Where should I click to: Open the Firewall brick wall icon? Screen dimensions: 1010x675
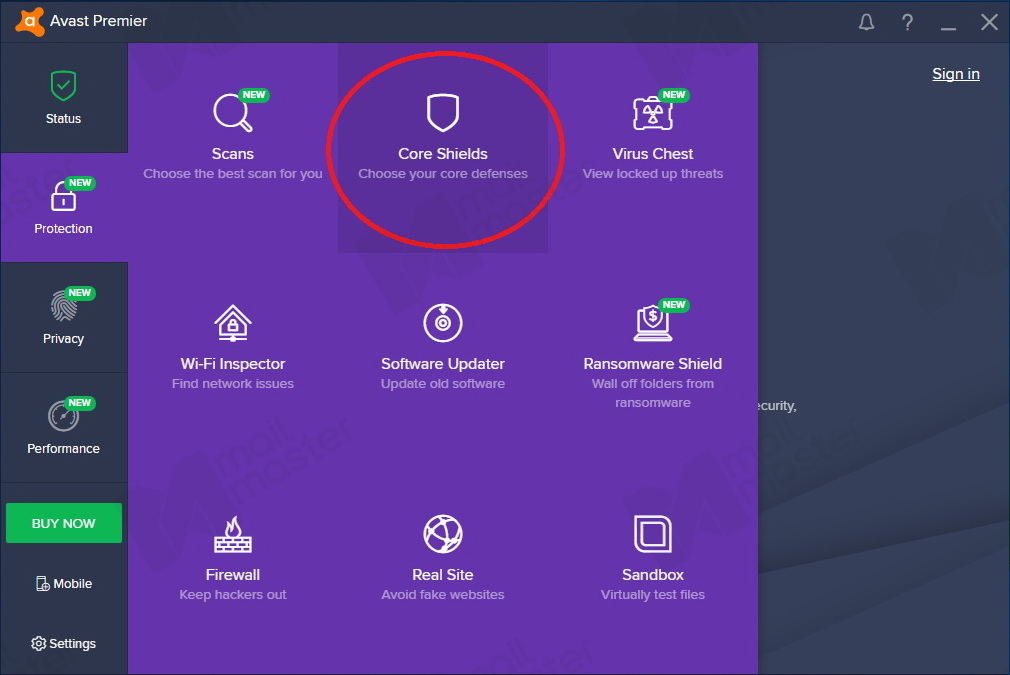click(x=233, y=534)
